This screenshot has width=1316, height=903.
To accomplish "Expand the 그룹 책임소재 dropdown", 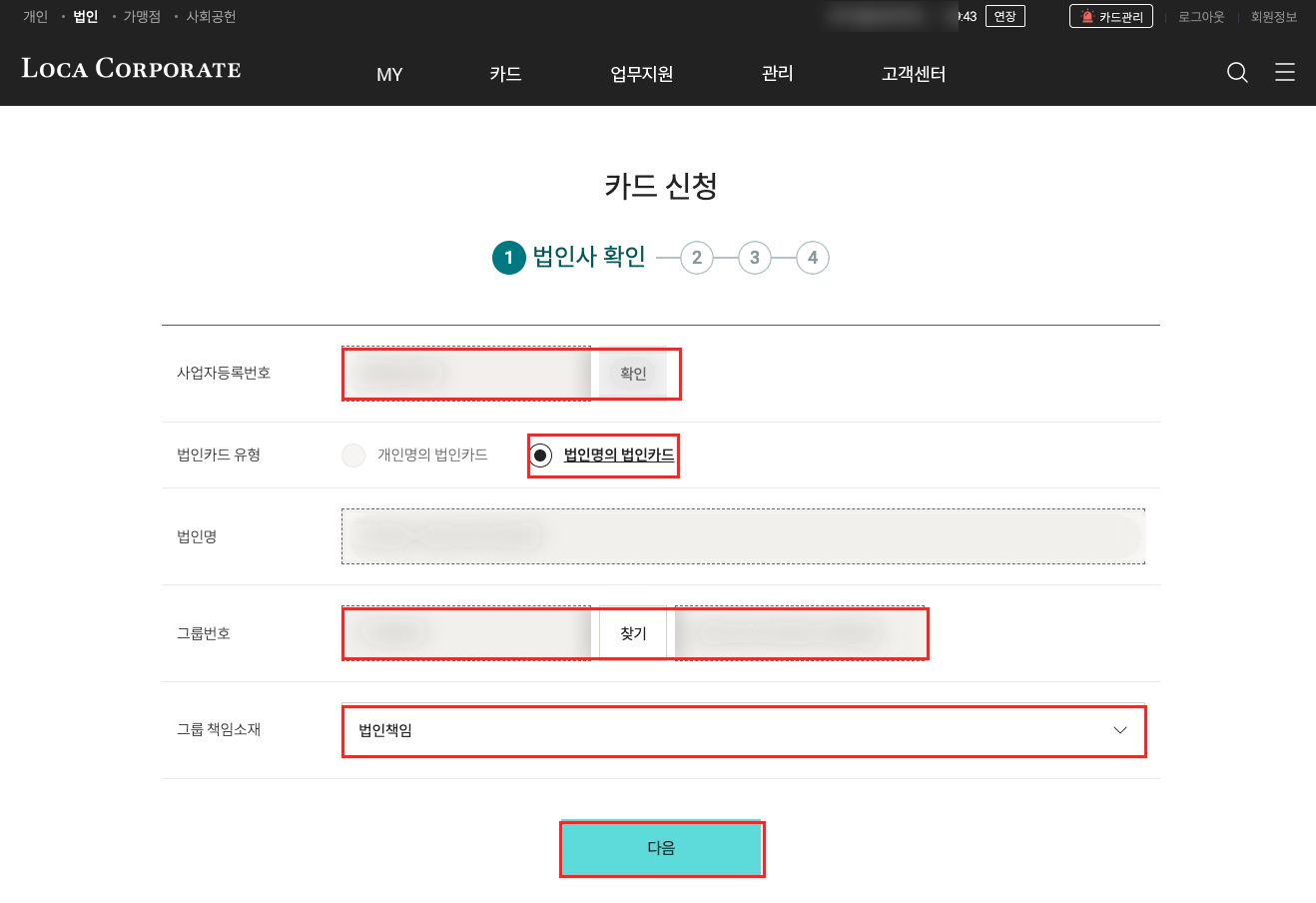I will click(743, 730).
